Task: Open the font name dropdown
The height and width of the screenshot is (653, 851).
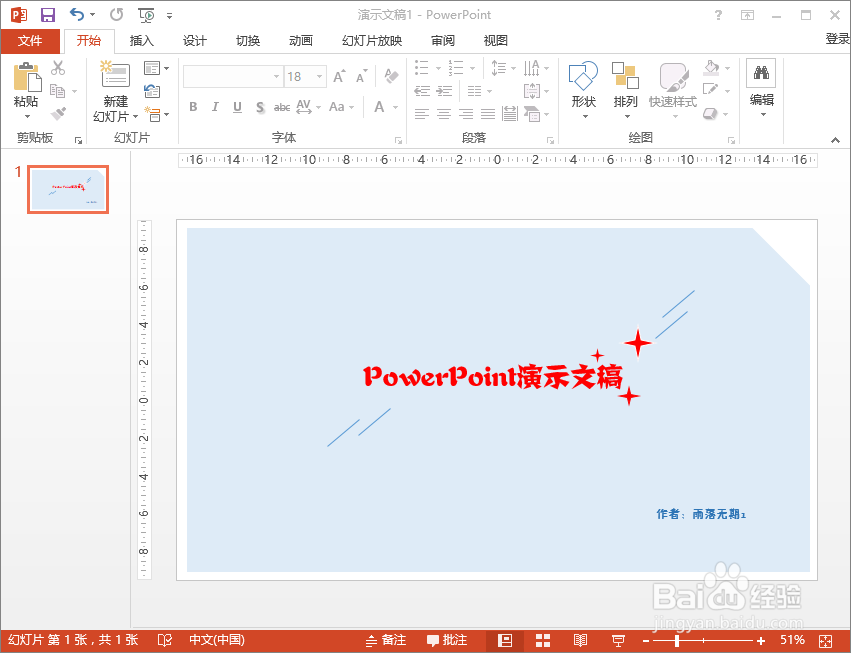Action: click(276, 77)
